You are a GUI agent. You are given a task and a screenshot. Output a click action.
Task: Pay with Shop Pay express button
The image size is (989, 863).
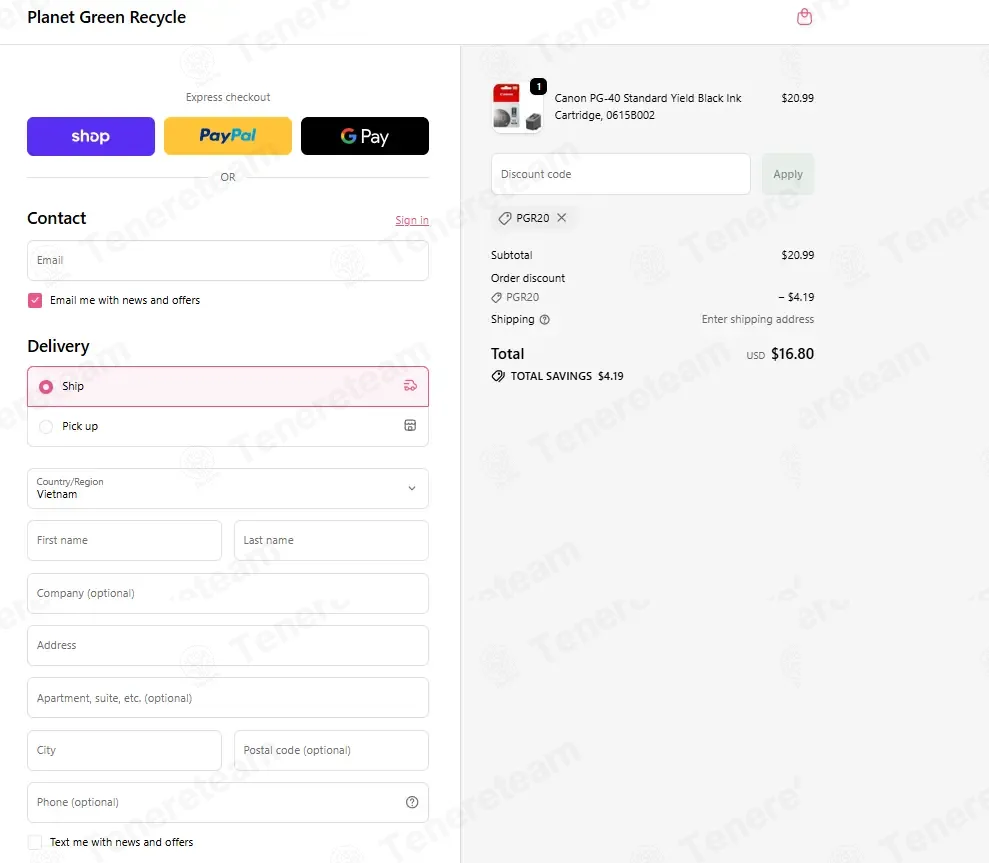pyautogui.click(x=91, y=136)
